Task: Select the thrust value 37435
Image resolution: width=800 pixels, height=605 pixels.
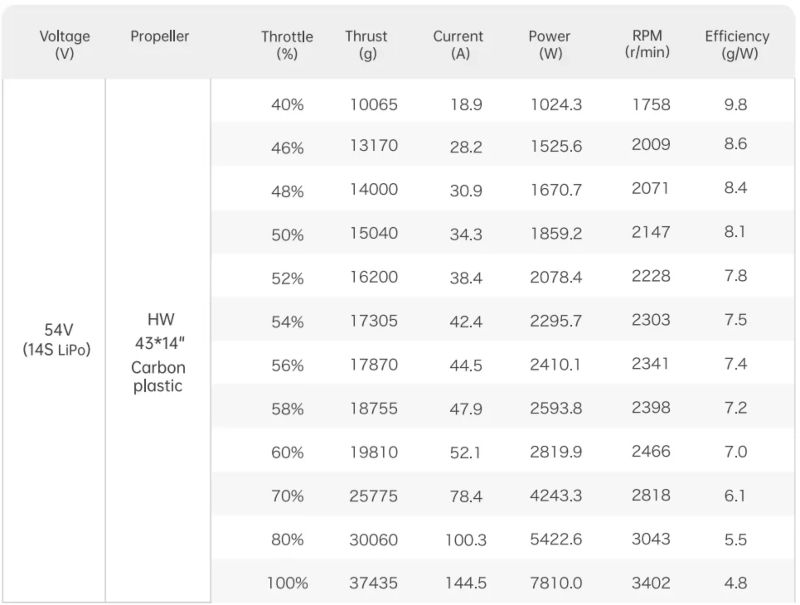Action: 374,583
